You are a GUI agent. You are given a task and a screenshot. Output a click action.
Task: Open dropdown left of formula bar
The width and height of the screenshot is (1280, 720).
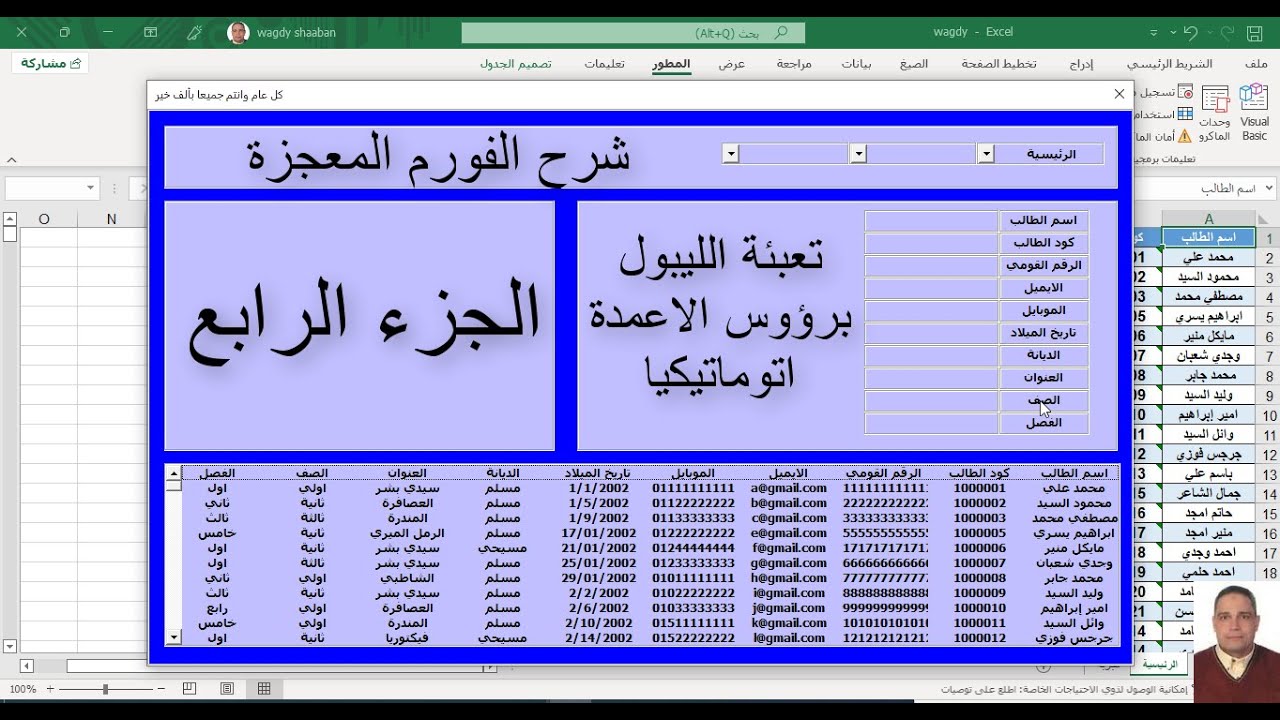click(90, 188)
